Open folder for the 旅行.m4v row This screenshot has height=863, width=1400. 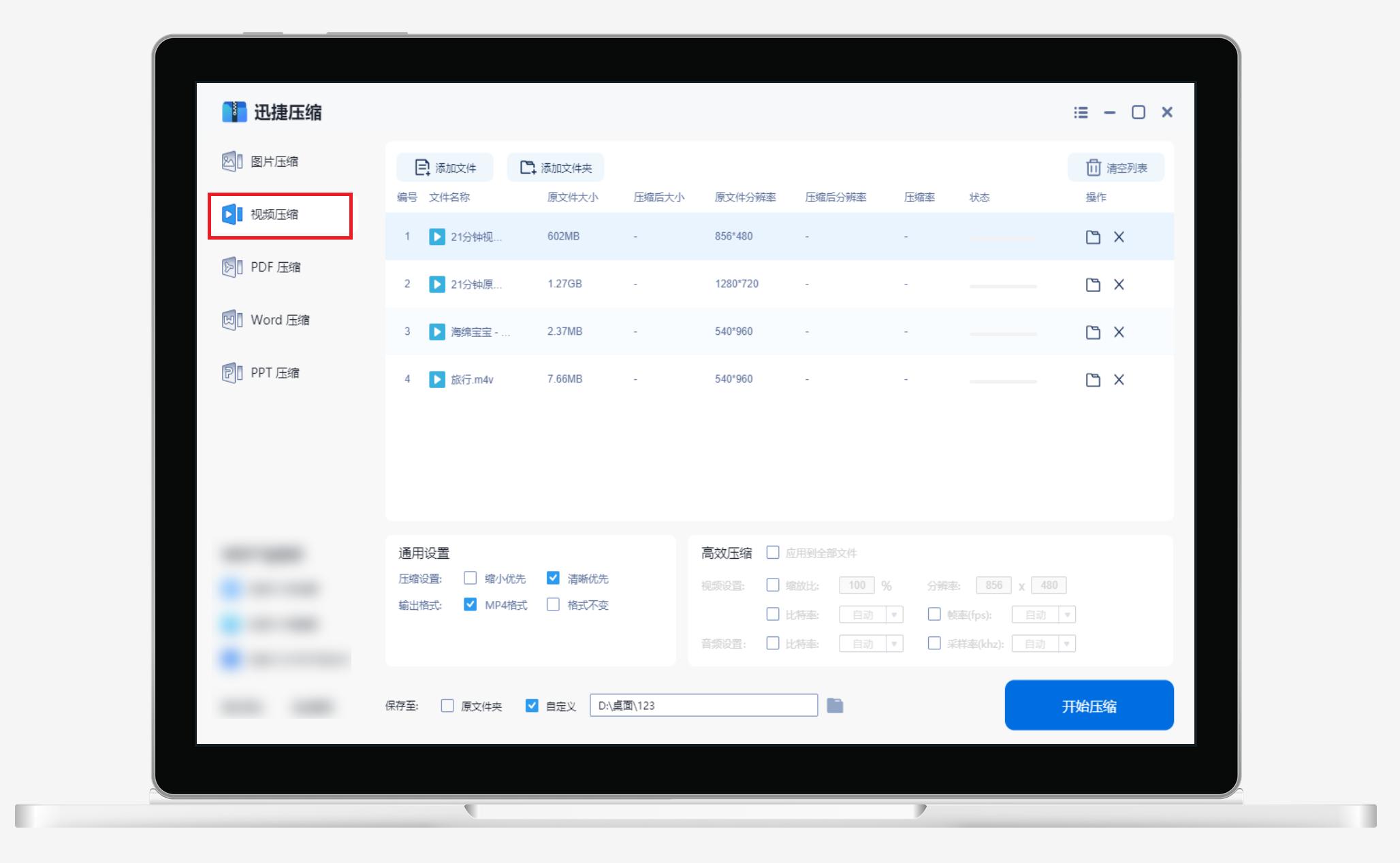1093,380
